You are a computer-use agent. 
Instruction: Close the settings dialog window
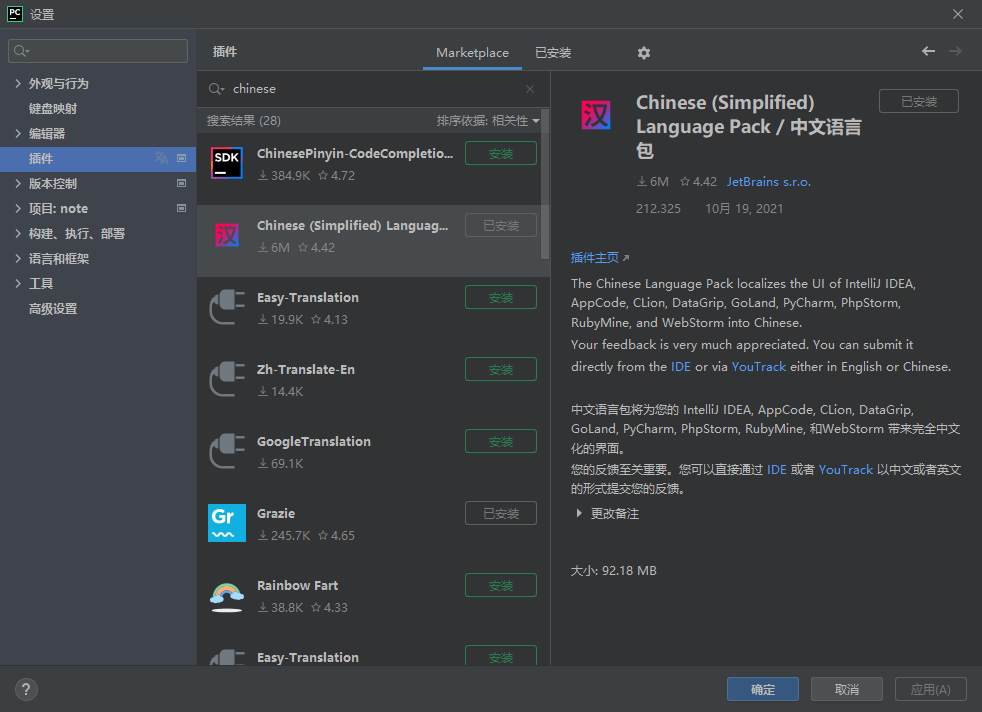(958, 14)
